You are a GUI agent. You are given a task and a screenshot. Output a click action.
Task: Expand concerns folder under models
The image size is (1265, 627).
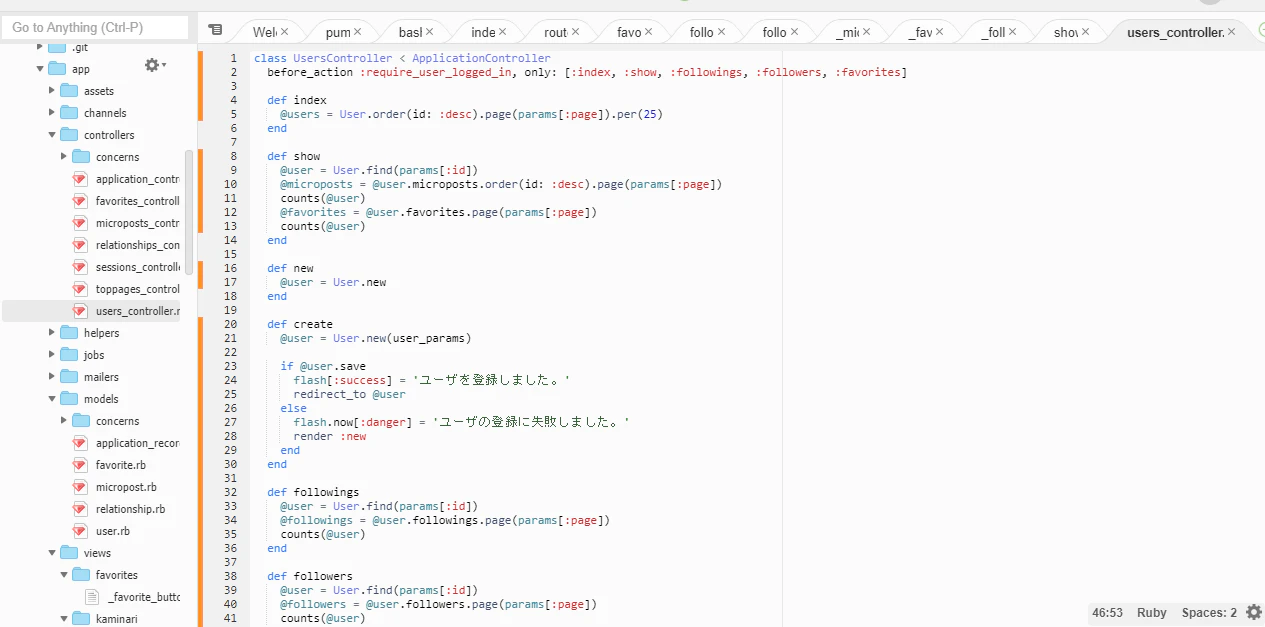coord(64,421)
